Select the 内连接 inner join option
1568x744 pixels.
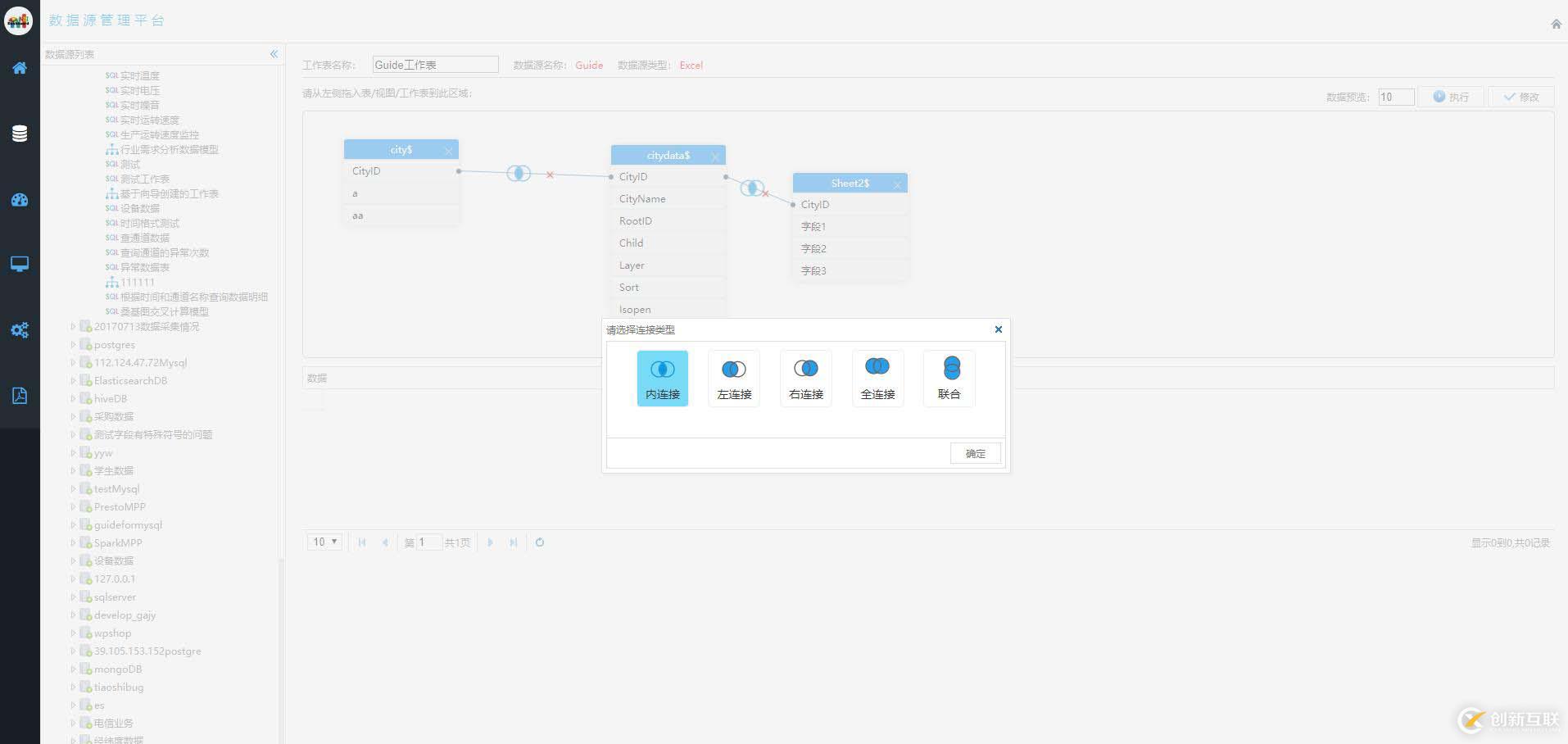tap(663, 378)
